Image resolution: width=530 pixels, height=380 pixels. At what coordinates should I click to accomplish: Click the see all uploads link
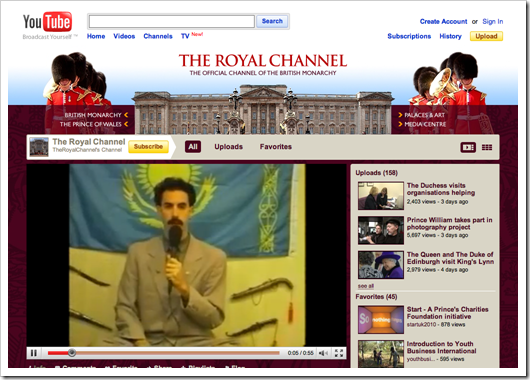[366, 286]
